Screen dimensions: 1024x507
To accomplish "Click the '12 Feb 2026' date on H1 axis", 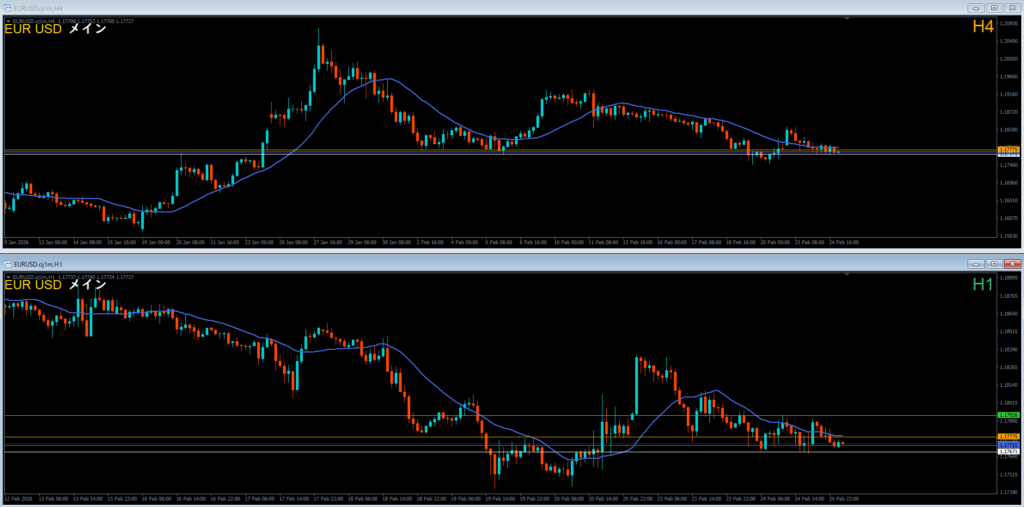I will tap(16, 499).
